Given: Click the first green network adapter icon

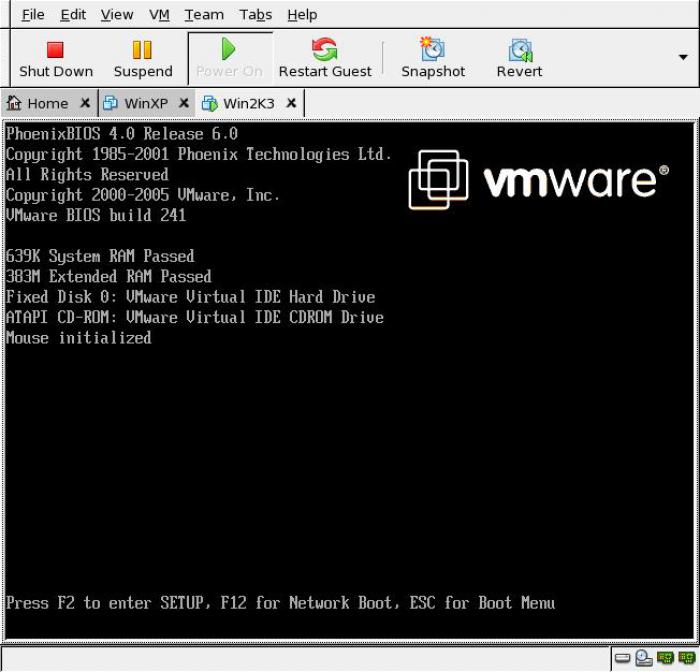Looking at the screenshot, I should pyautogui.click(x=665, y=658).
